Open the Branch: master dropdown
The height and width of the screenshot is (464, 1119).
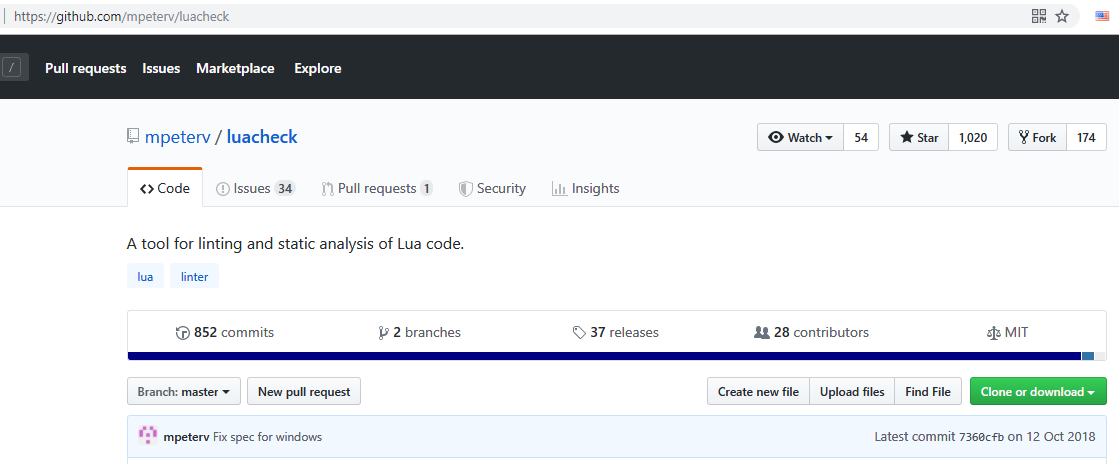[x=184, y=391]
